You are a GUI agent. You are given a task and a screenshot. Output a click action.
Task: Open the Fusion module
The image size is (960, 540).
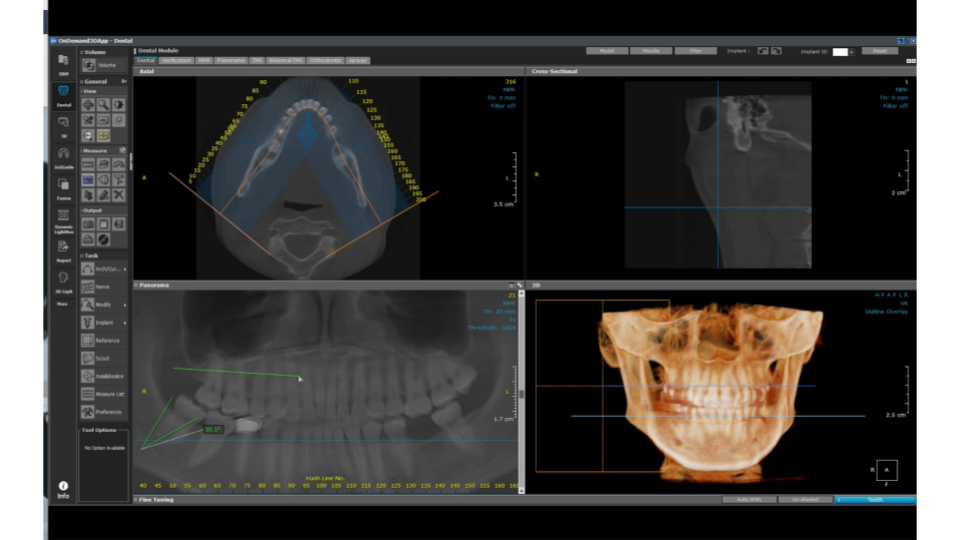click(x=63, y=189)
